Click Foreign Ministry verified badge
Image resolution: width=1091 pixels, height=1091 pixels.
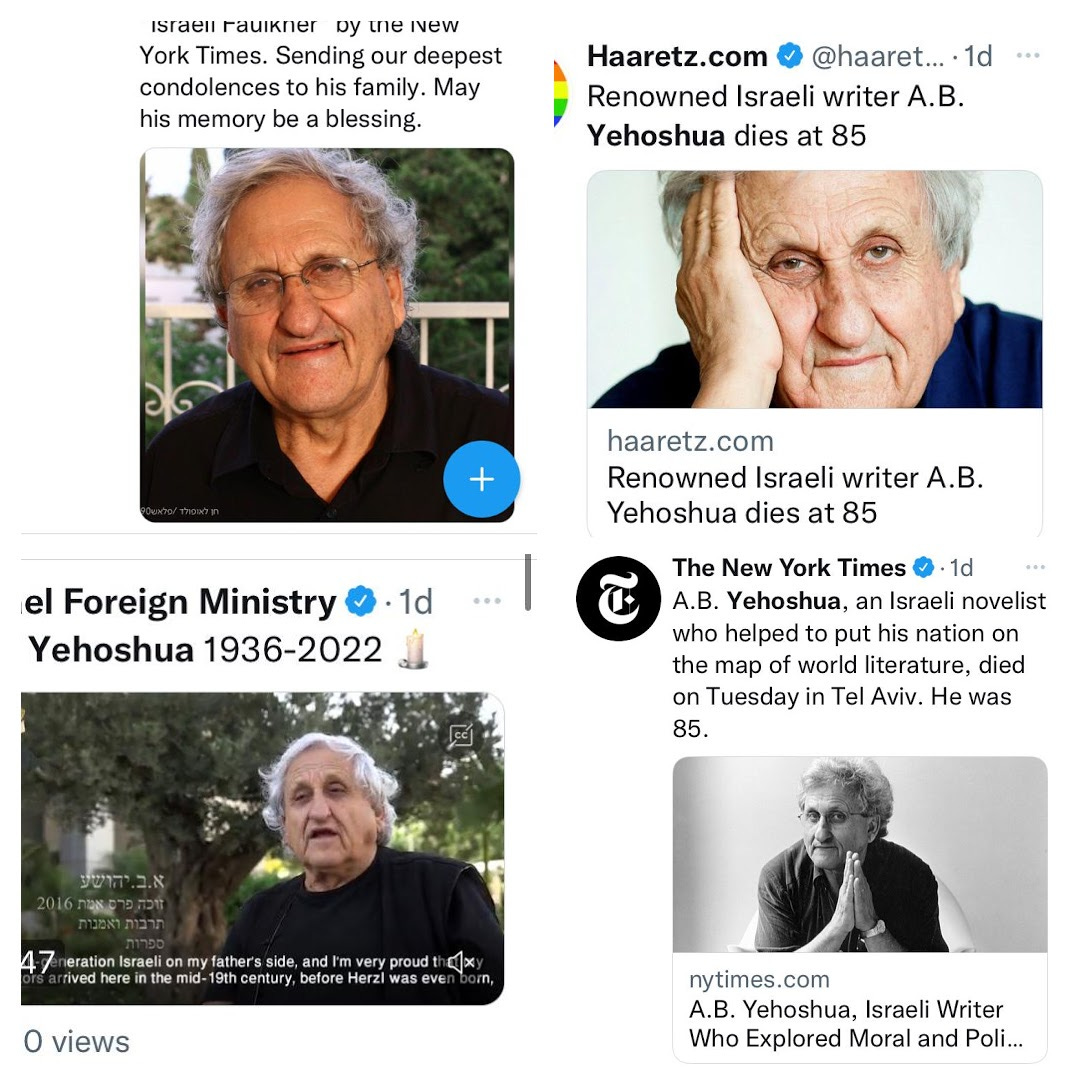click(361, 601)
